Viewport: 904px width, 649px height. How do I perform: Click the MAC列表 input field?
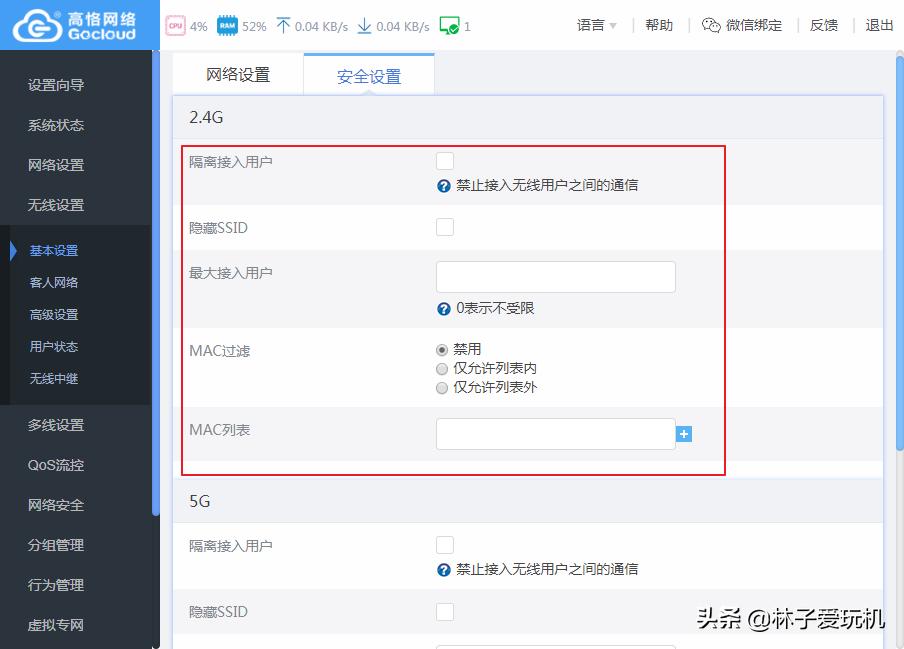point(556,434)
